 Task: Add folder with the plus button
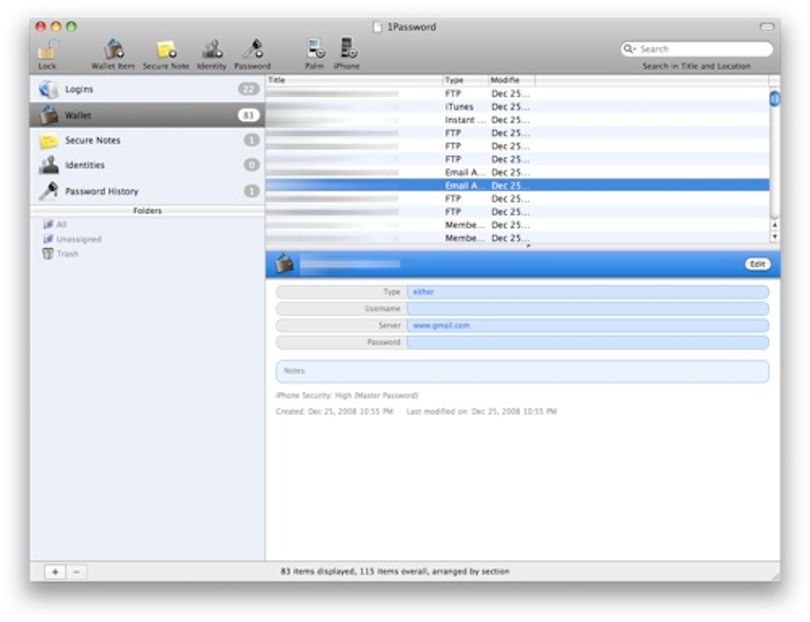click(55, 572)
